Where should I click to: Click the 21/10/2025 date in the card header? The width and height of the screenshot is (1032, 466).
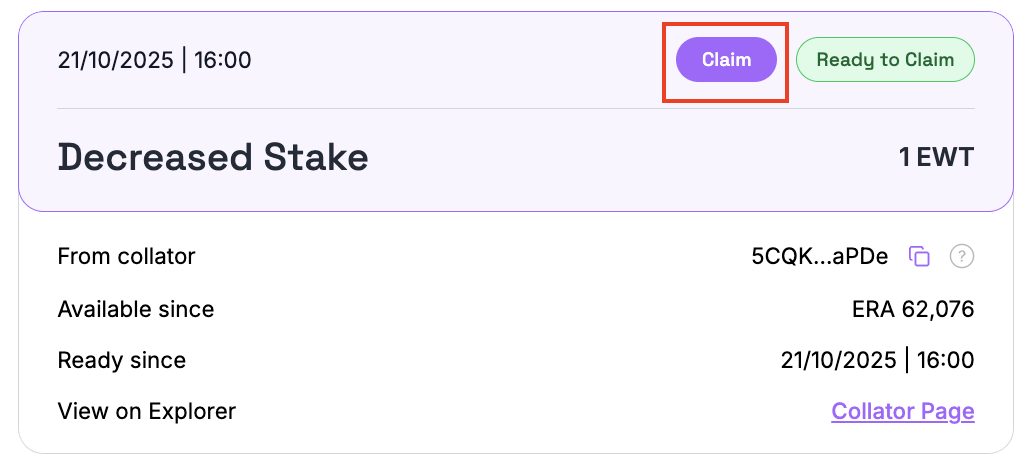pos(113,60)
